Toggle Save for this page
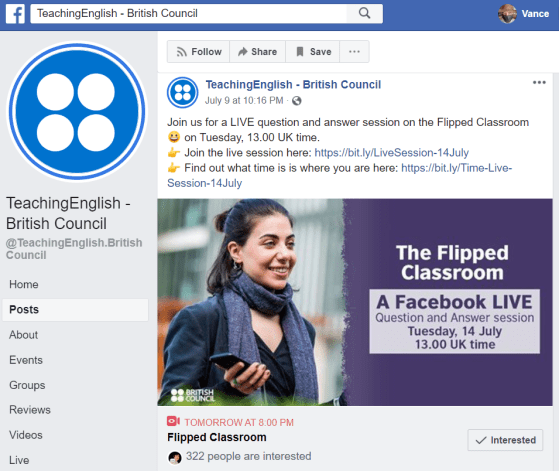This screenshot has height=471, width=559. click(x=313, y=52)
